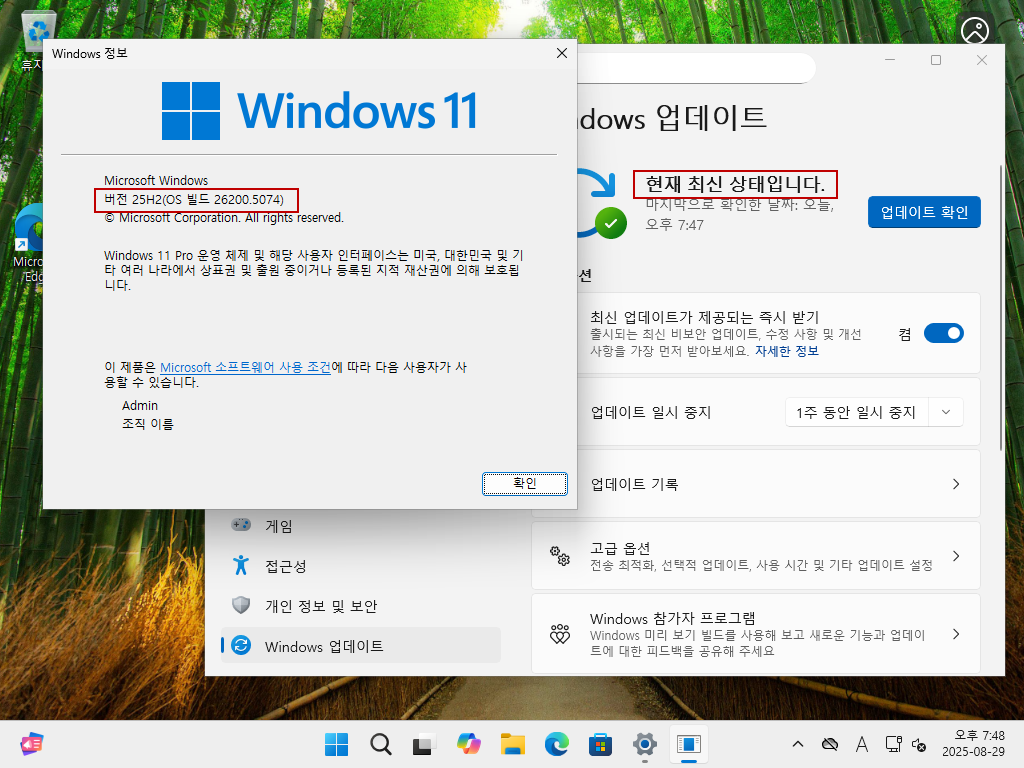The image size is (1024, 768).
Task: Click the Admin user name text
Action: tap(140, 406)
